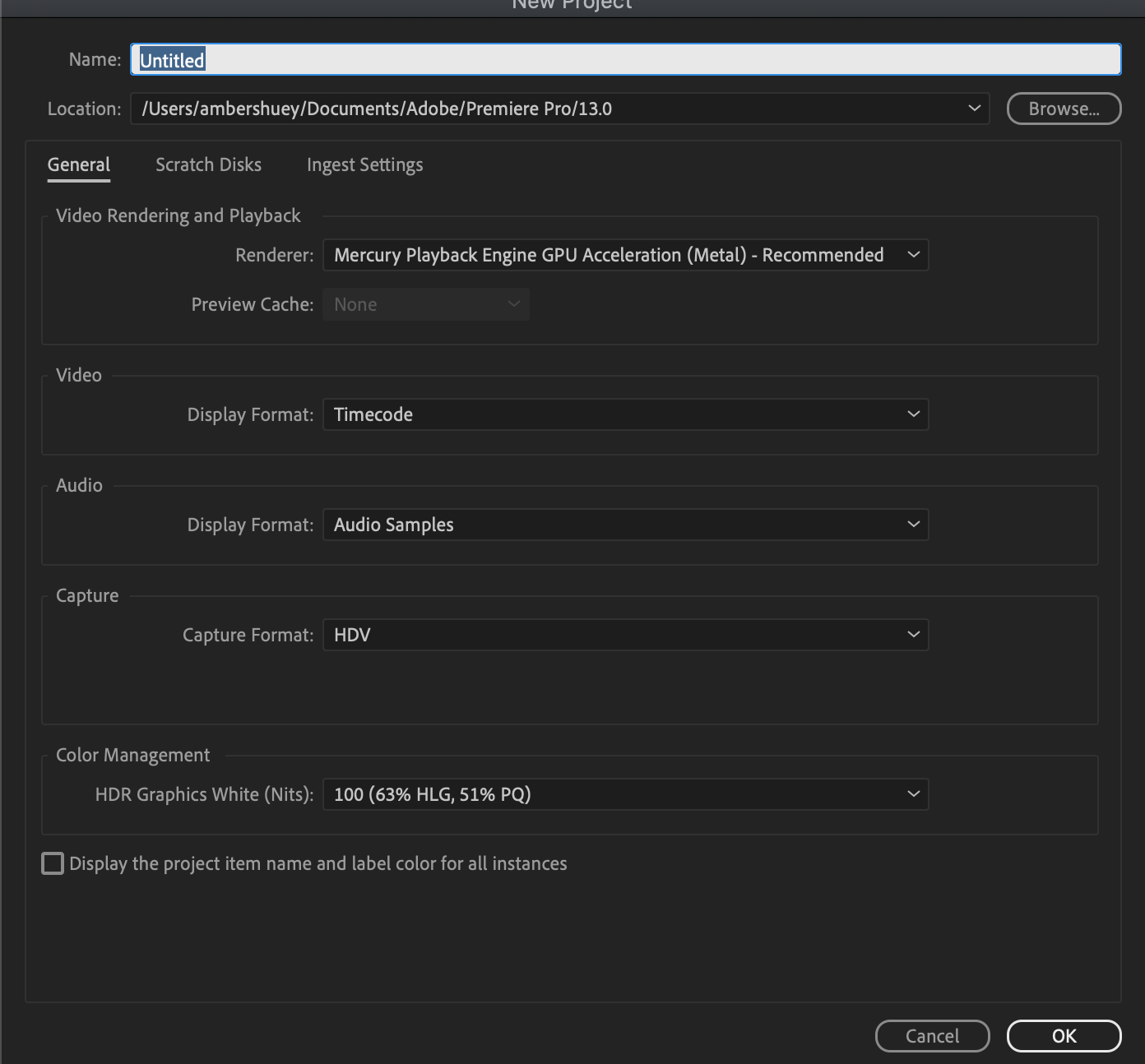Select the General tab
This screenshot has width=1145, height=1064.
pyautogui.click(x=78, y=164)
